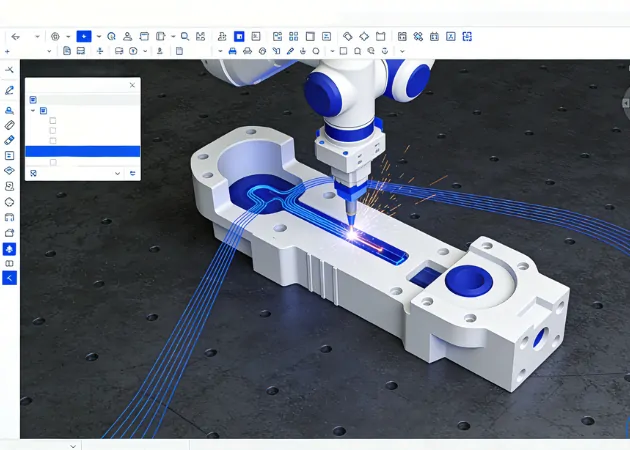The height and width of the screenshot is (450, 630).
Task: Open the dropdown next to circled up-arrow
Action: (145, 51)
